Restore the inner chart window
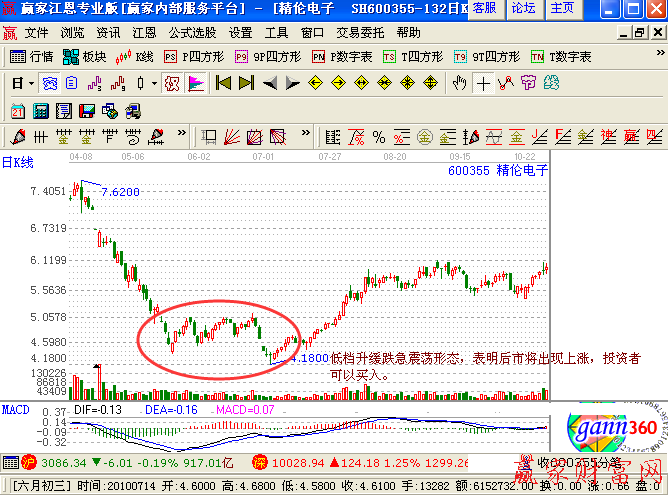Image resolution: width=668 pixels, height=496 pixels. coord(640,33)
